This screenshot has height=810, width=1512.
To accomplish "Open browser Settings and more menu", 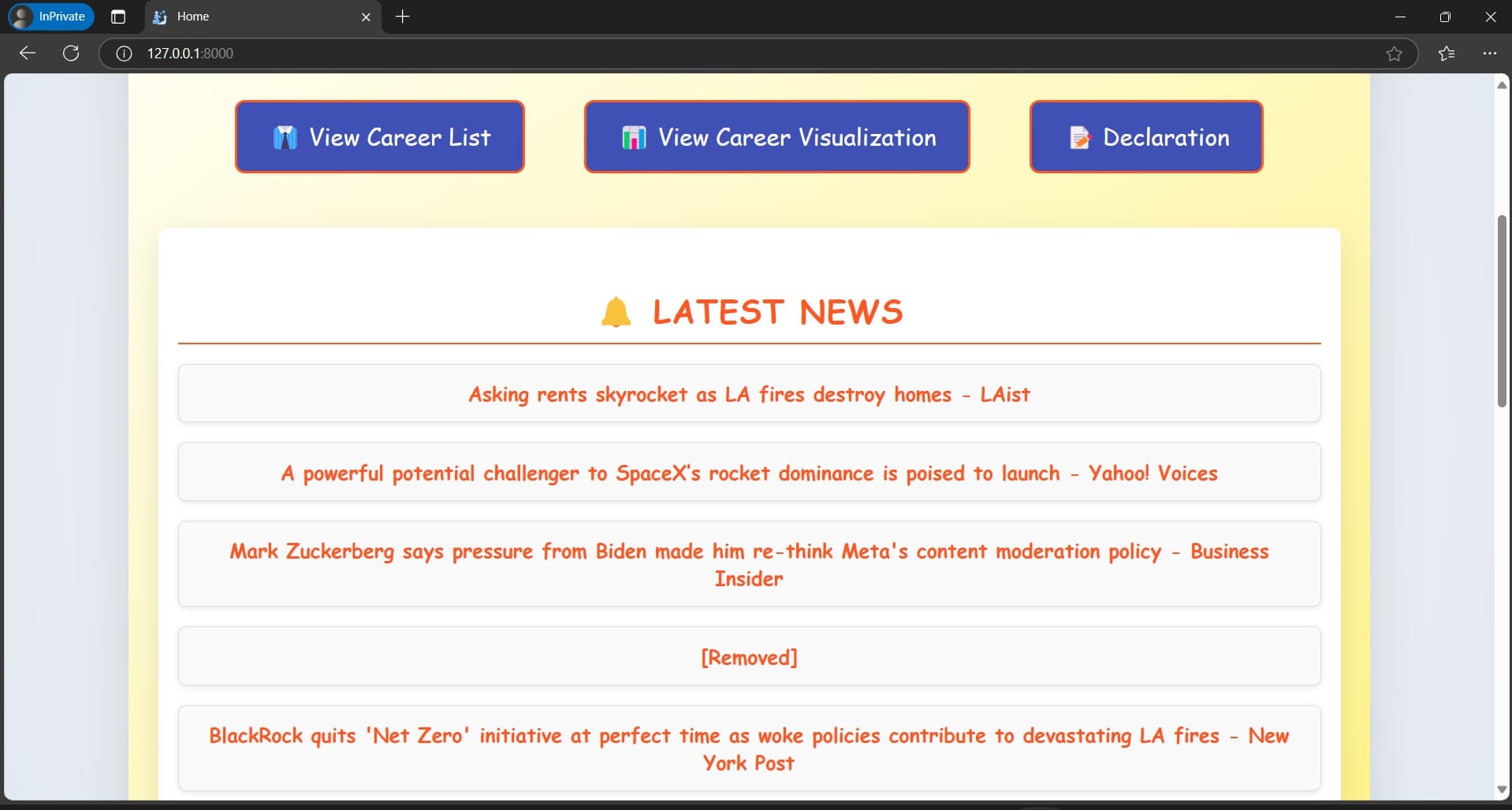I will [x=1489, y=54].
